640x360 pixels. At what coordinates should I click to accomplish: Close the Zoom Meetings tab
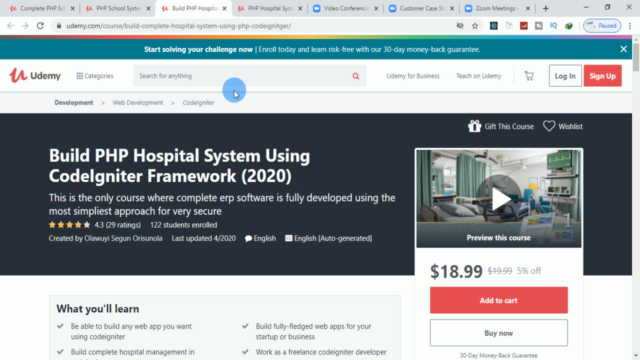[x=528, y=8]
